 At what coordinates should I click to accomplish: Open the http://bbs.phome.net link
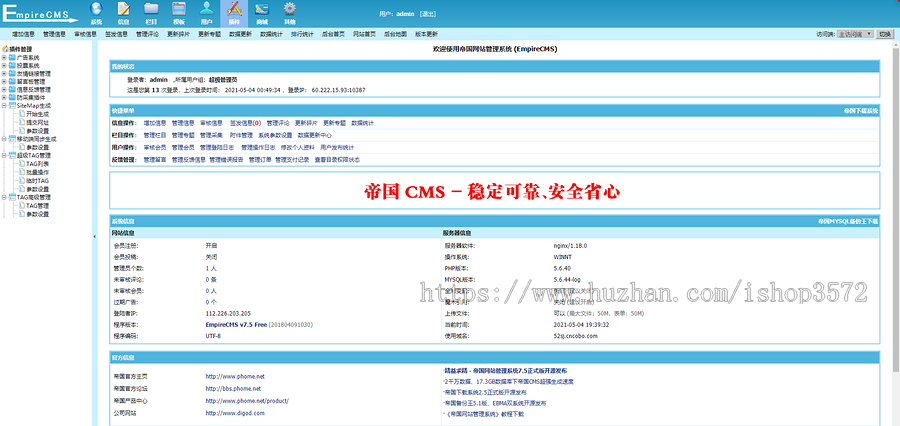coord(234,389)
